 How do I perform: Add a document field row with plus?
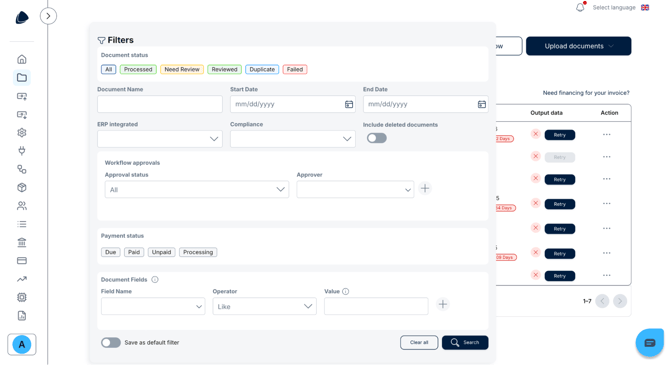tap(443, 304)
